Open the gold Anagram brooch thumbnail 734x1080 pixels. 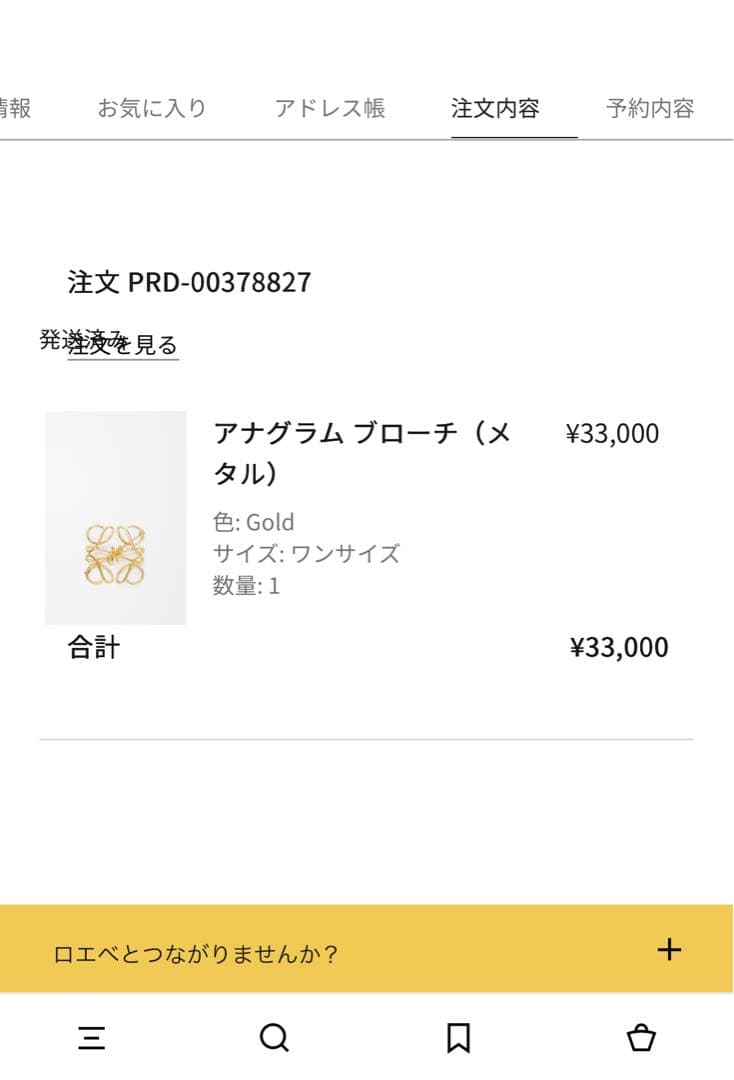pyautogui.click(x=116, y=518)
